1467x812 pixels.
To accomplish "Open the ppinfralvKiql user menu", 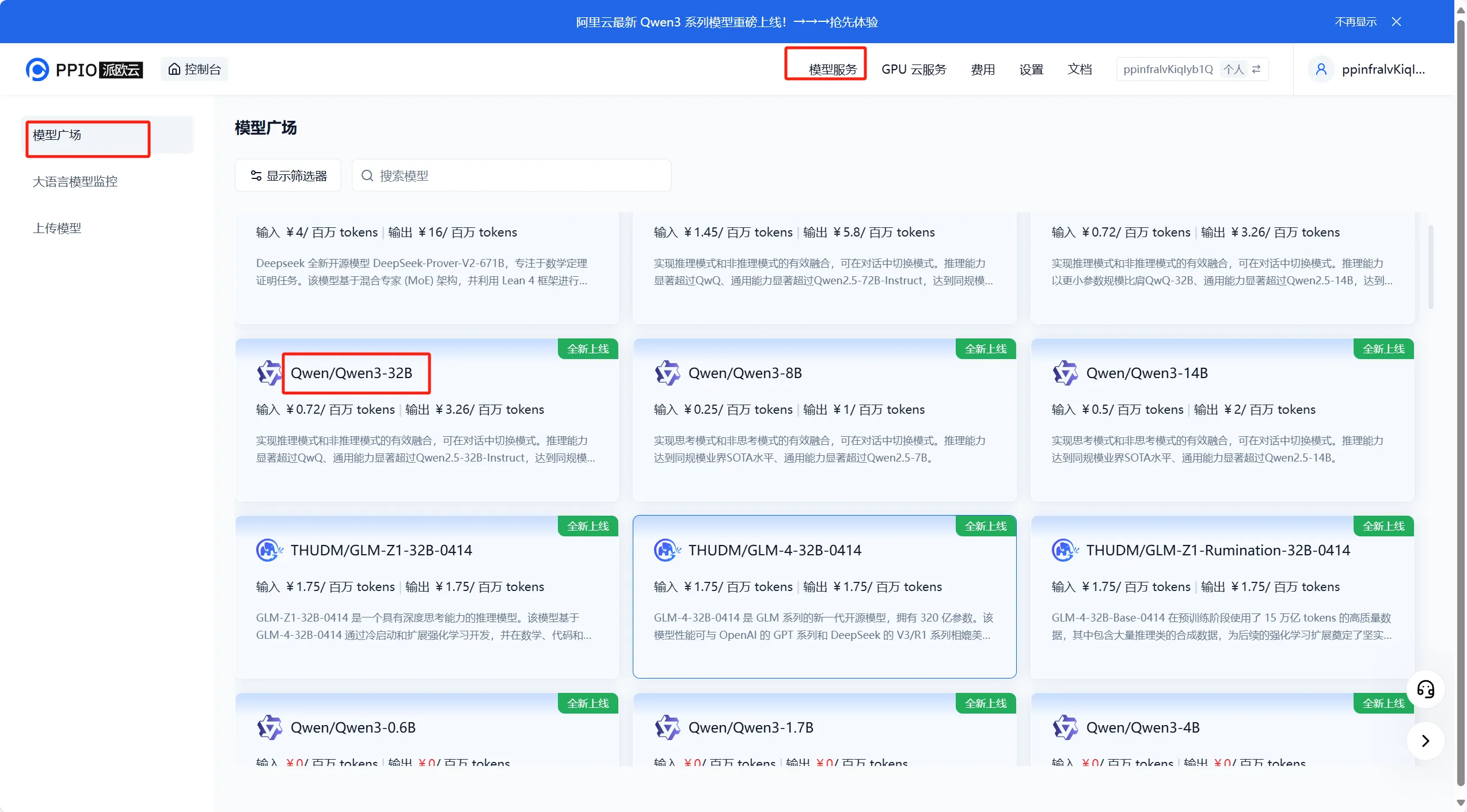I will coord(1382,70).
